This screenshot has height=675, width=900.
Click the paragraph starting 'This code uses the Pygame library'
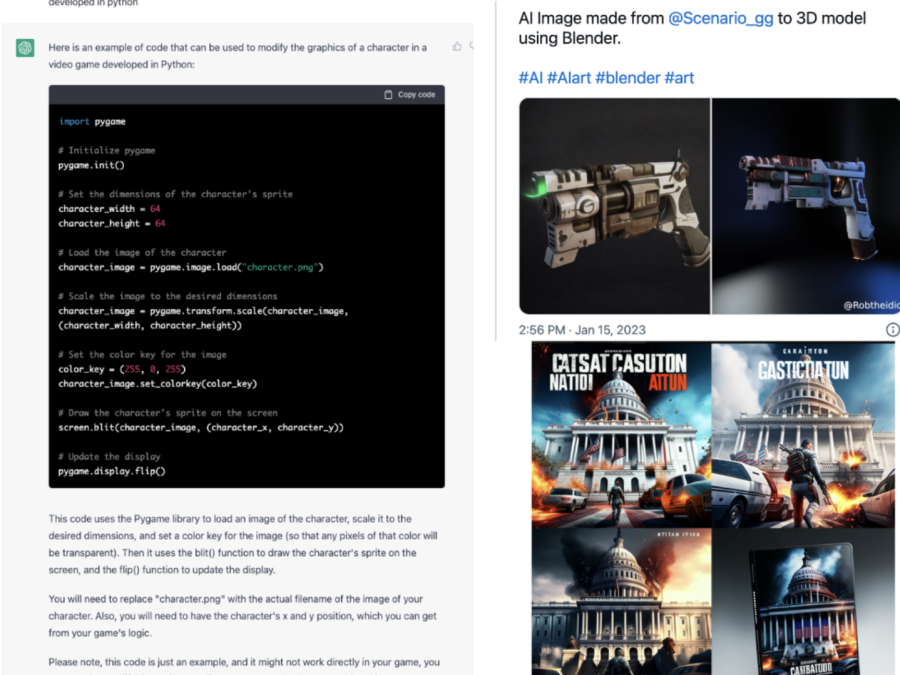[243, 544]
